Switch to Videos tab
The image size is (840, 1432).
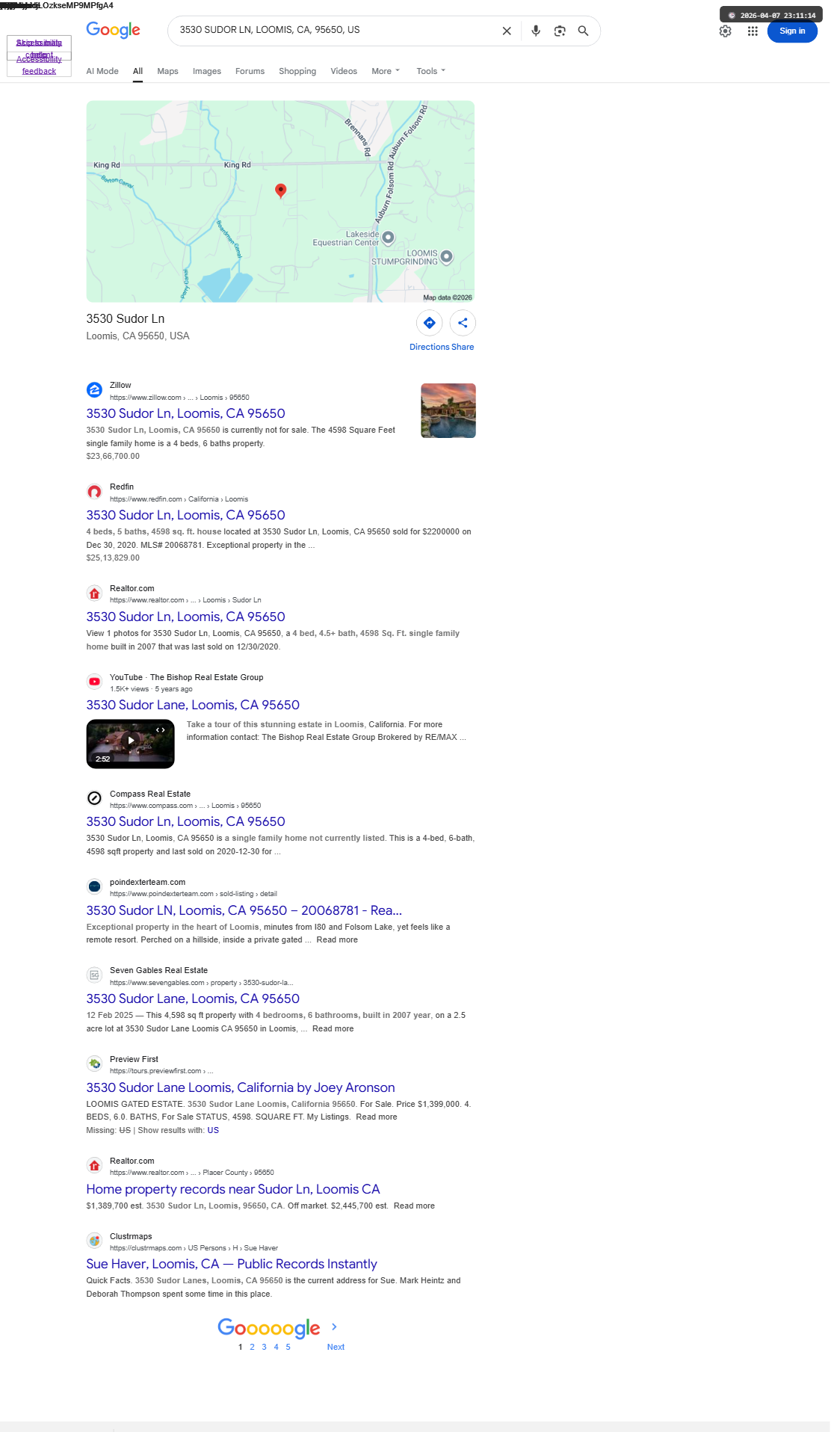coord(344,71)
